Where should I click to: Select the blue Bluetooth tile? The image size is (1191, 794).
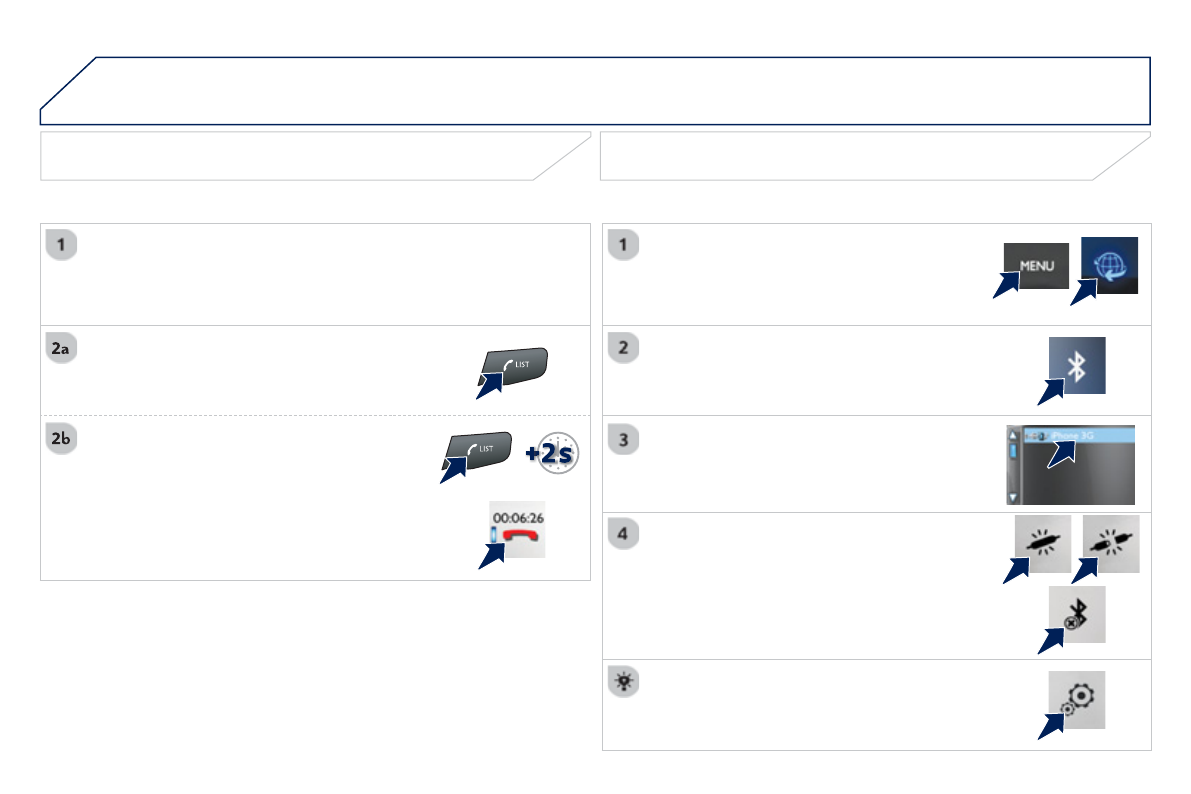[1076, 366]
